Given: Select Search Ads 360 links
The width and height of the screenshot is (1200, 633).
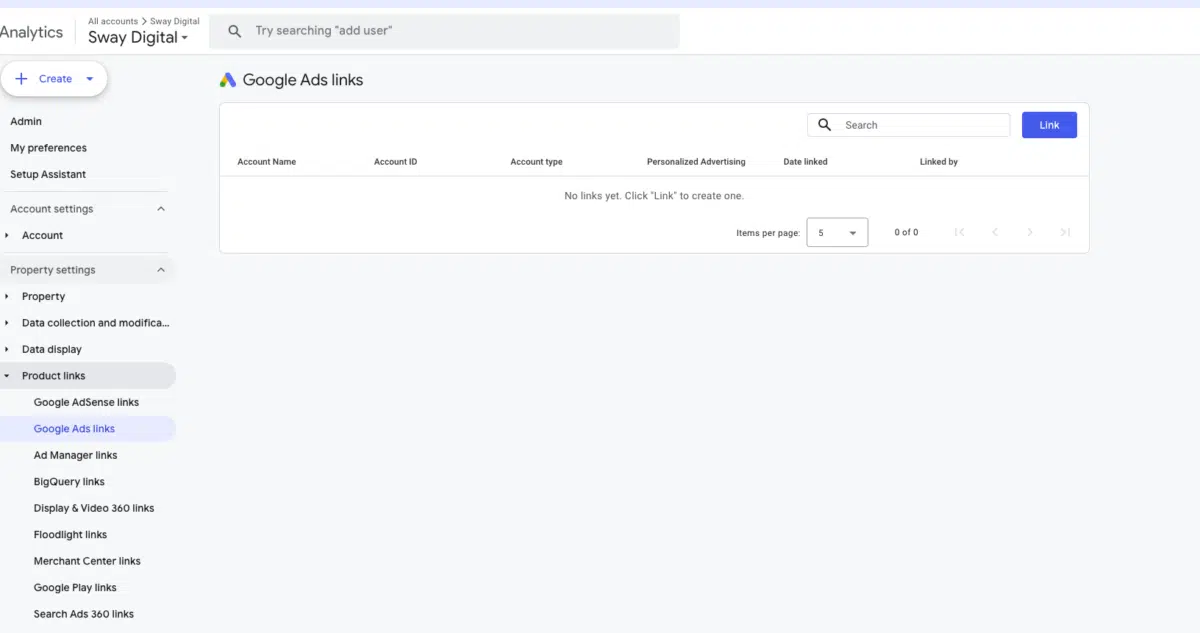Looking at the screenshot, I should click(x=83, y=614).
